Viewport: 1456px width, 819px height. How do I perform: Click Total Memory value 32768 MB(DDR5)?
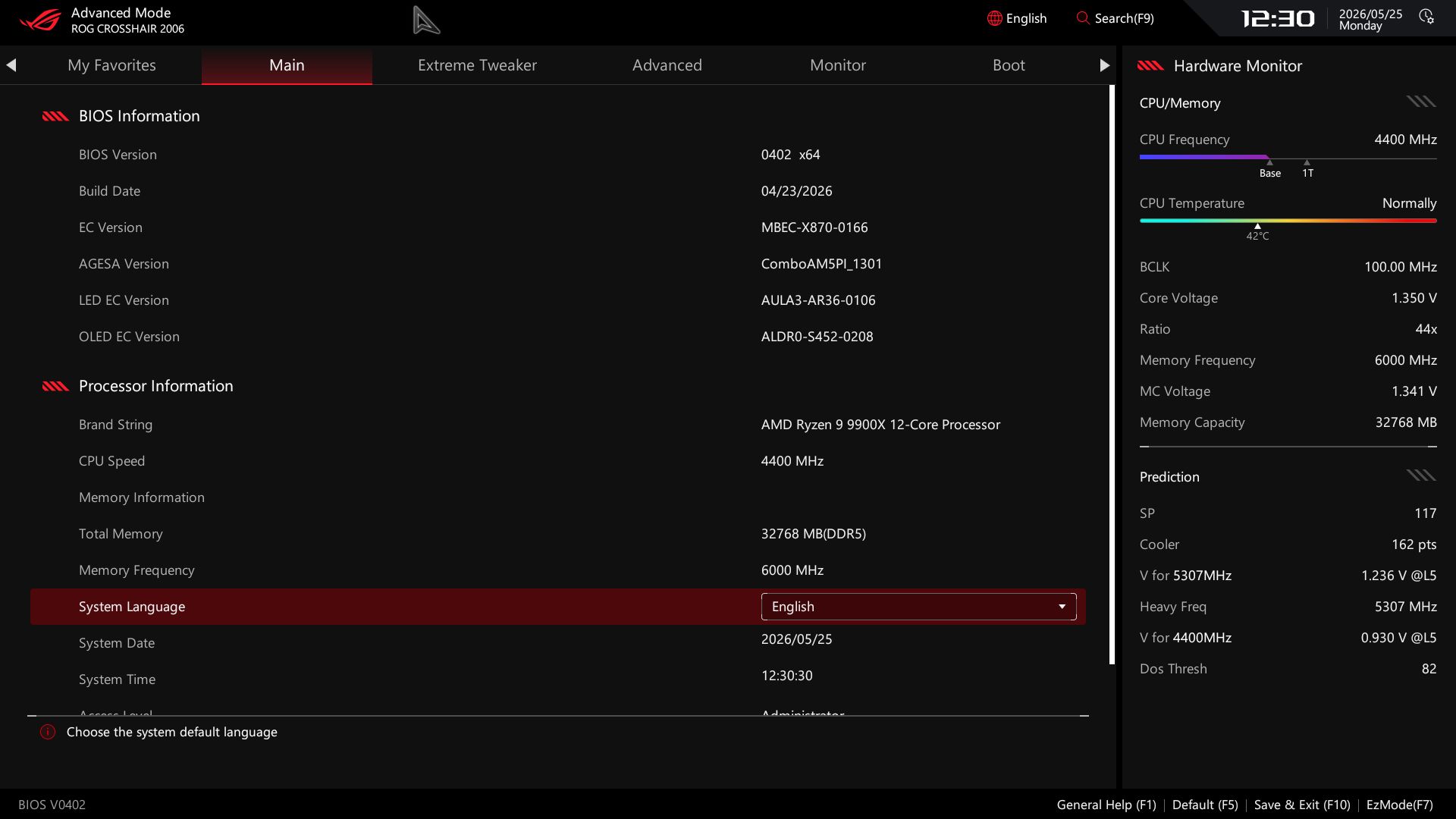point(813,534)
